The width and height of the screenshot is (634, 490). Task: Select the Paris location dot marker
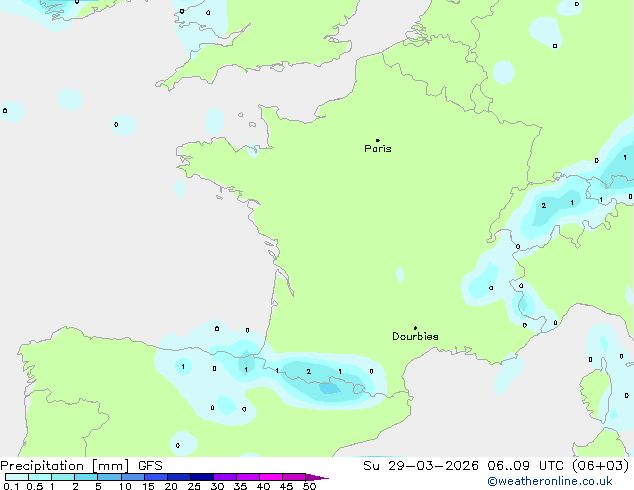click(378, 140)
